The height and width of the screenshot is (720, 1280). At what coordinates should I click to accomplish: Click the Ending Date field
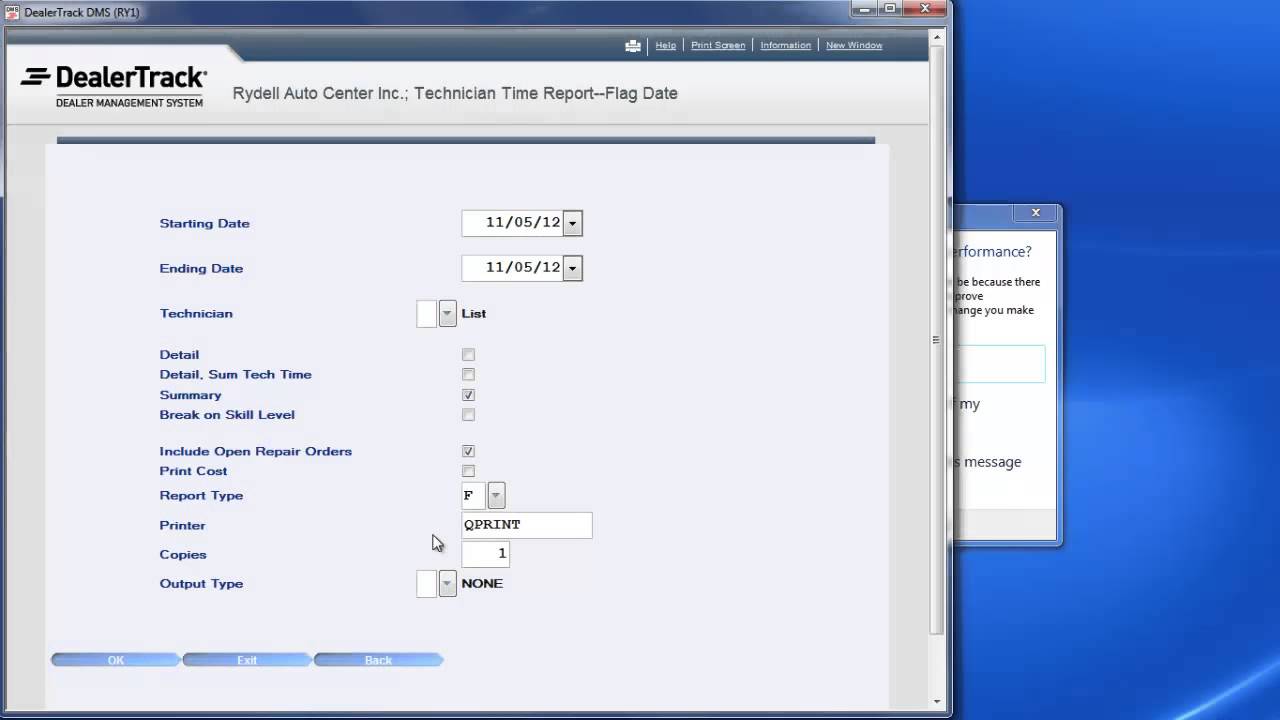pyautogui.click(x=513, y=269)
